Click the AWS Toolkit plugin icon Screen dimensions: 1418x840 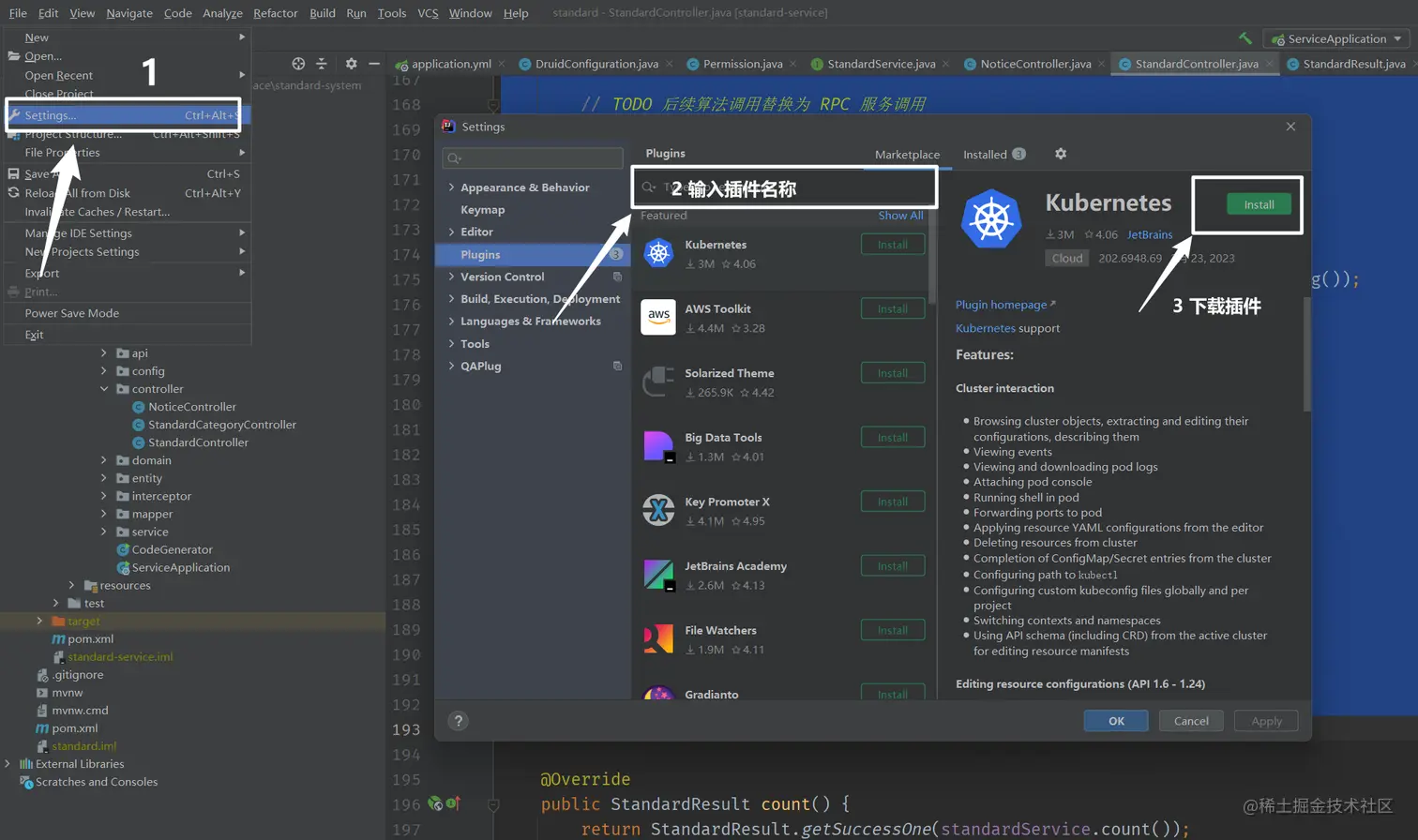point(658,317)
